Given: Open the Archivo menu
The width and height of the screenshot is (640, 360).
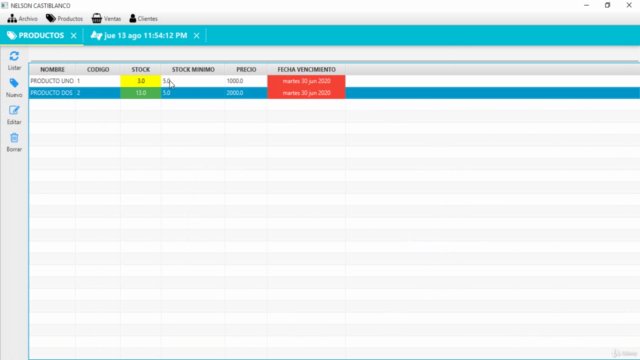Looking at the screenshot, I should (x=22, y=18).
